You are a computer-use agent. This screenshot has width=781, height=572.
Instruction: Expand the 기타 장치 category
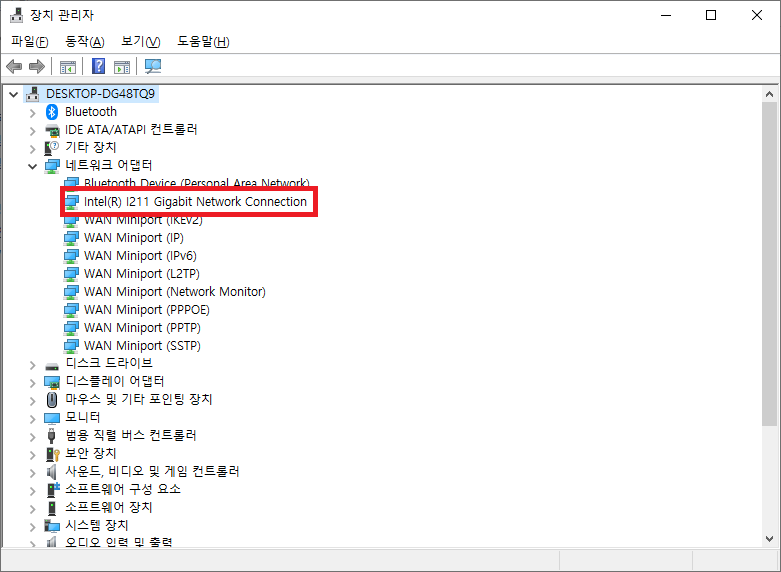click(x=32, y=149)
